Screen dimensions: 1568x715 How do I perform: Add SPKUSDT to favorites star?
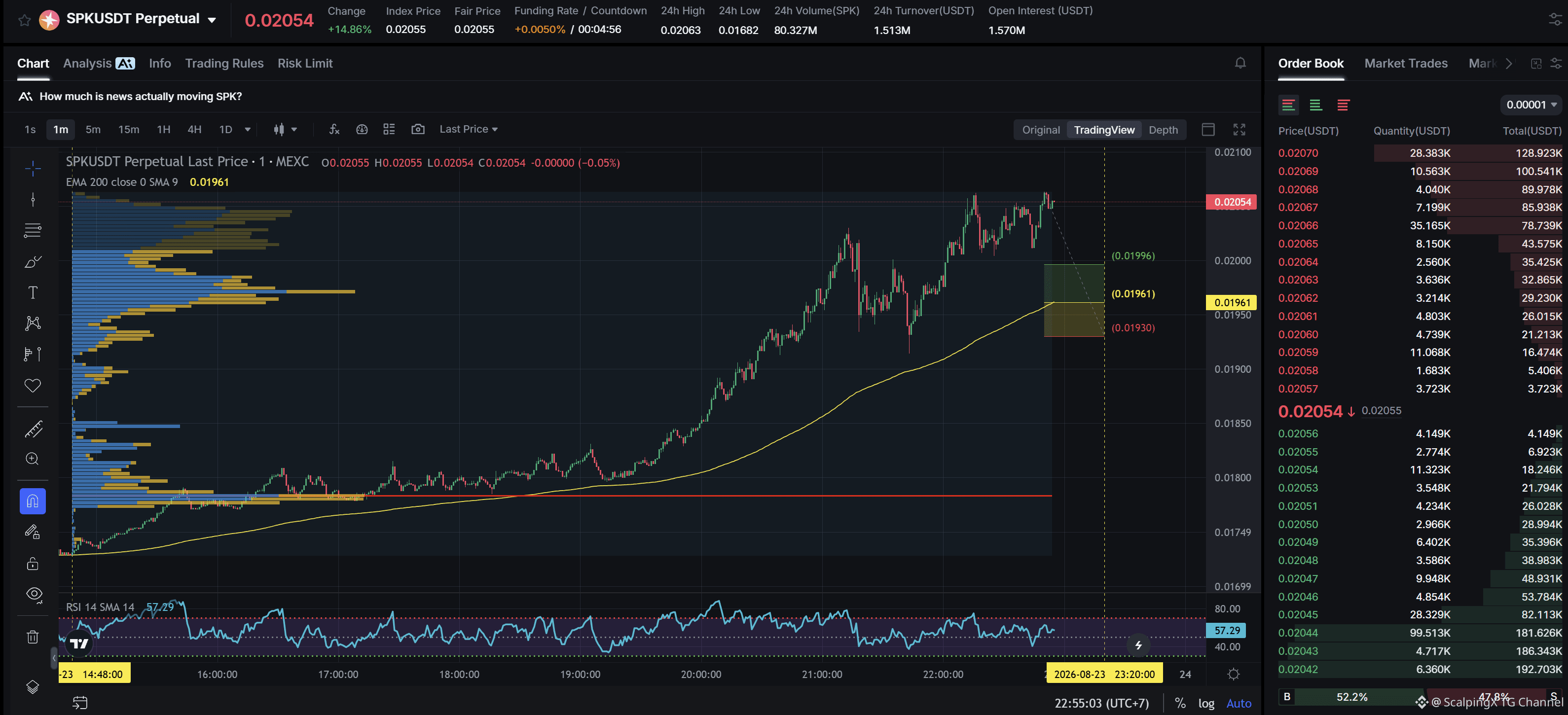(x=24, y=20)
